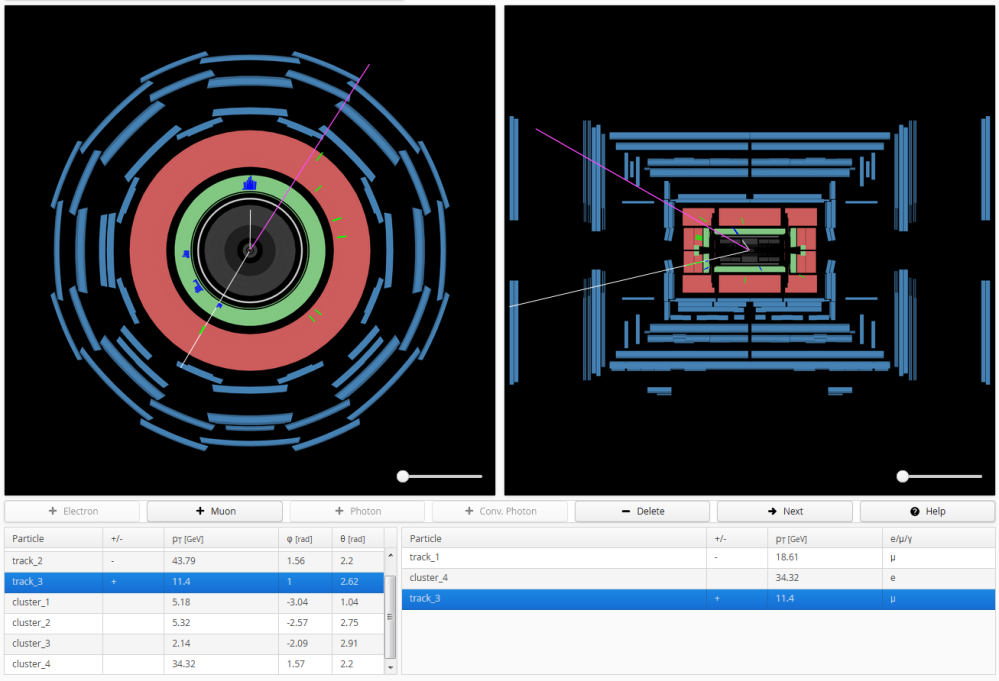Sort by φ [rad] column header
This screenshot has height=681, width=999.
tap(301, 539)
